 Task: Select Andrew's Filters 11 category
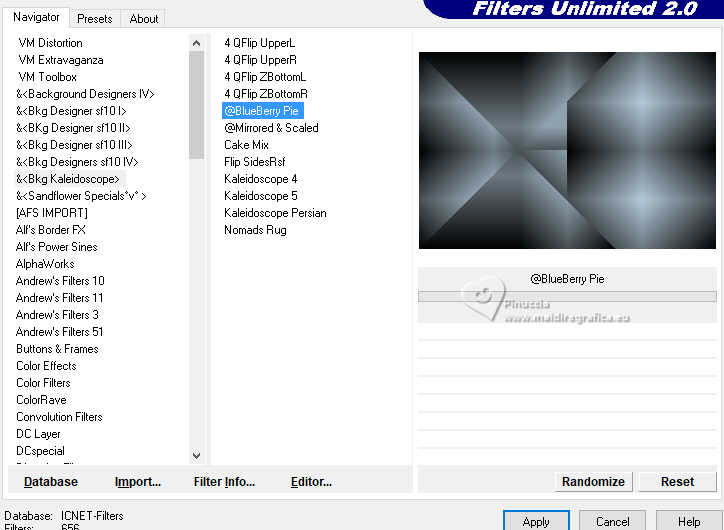(59, 298)
